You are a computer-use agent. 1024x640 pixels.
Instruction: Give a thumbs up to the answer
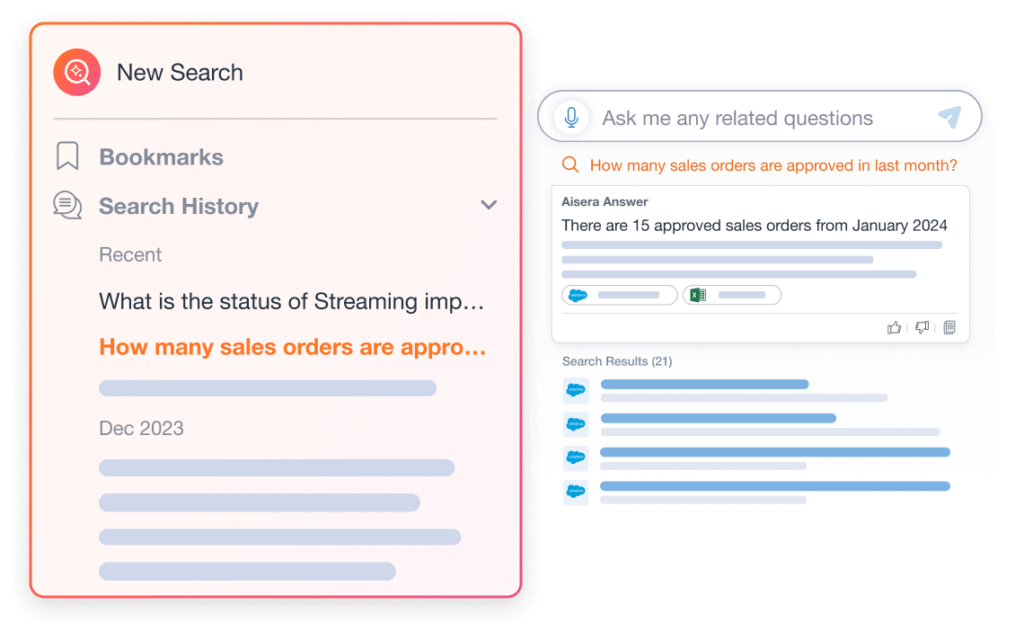pos(895,326)
